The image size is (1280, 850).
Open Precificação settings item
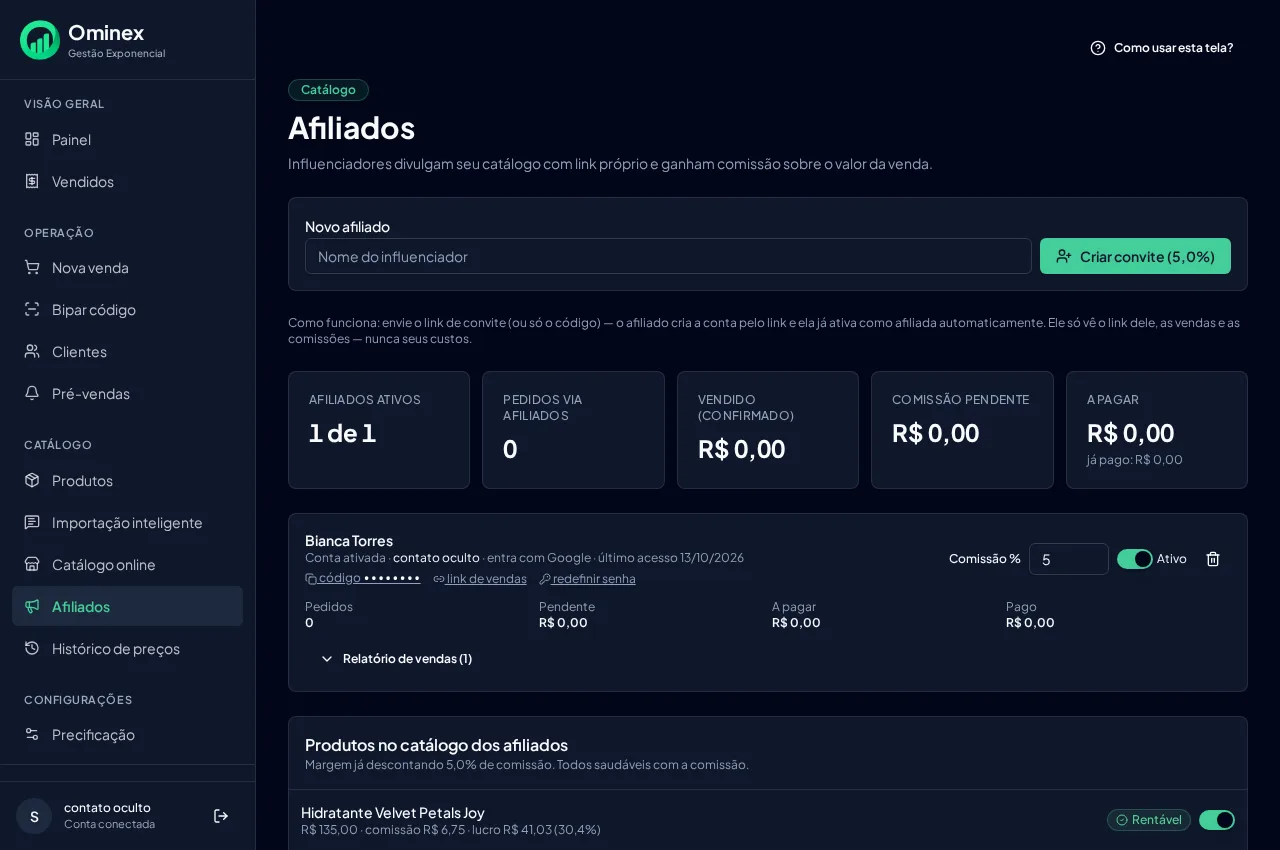[127, 734]
